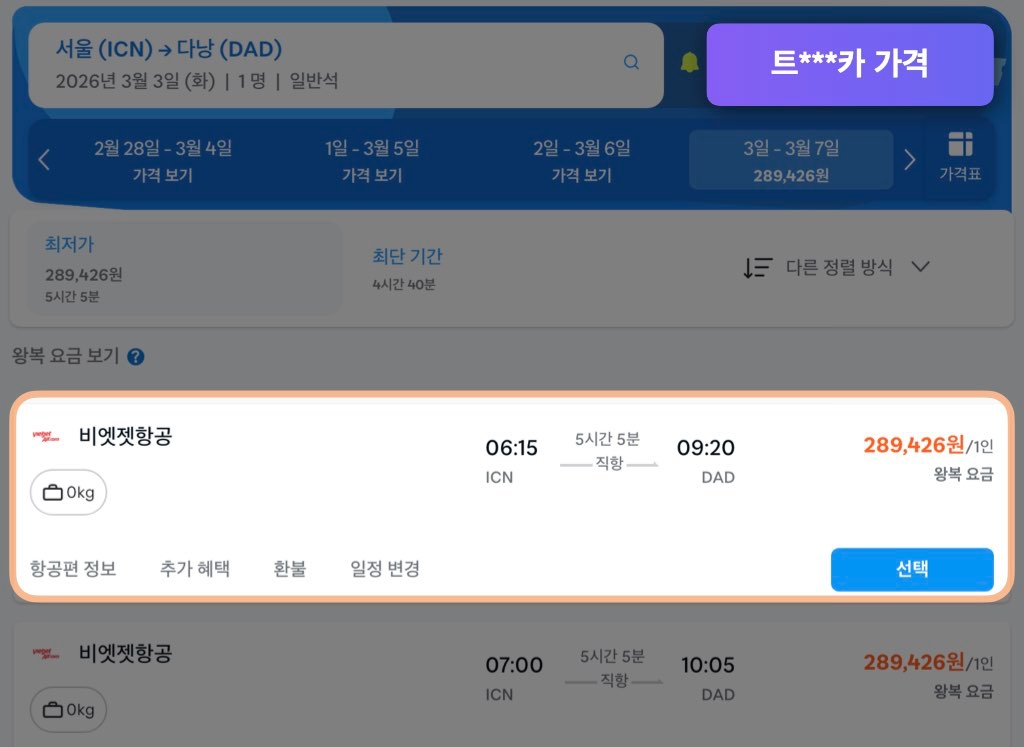Click the sort icon next to 다른 정렬 방식
Image resolution: width=1024 pixels, height=747 pixels.
pyautogui.click(x=758, y=267)
